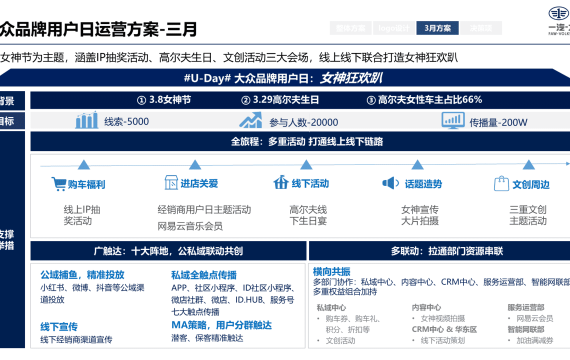Click the 高尔夫线下生日宴 text
Image resolution: width=570 pixels, height=360 pixels.
click(308, 215)
